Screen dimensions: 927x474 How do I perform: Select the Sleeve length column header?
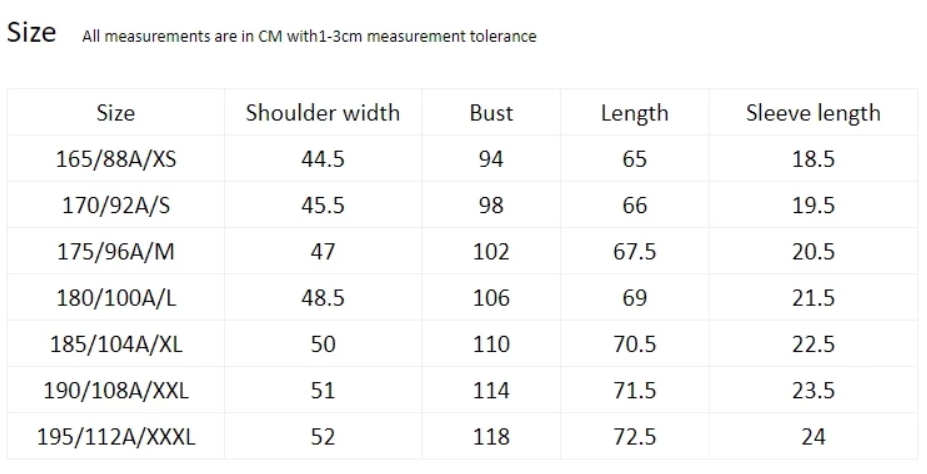point(813,113)
